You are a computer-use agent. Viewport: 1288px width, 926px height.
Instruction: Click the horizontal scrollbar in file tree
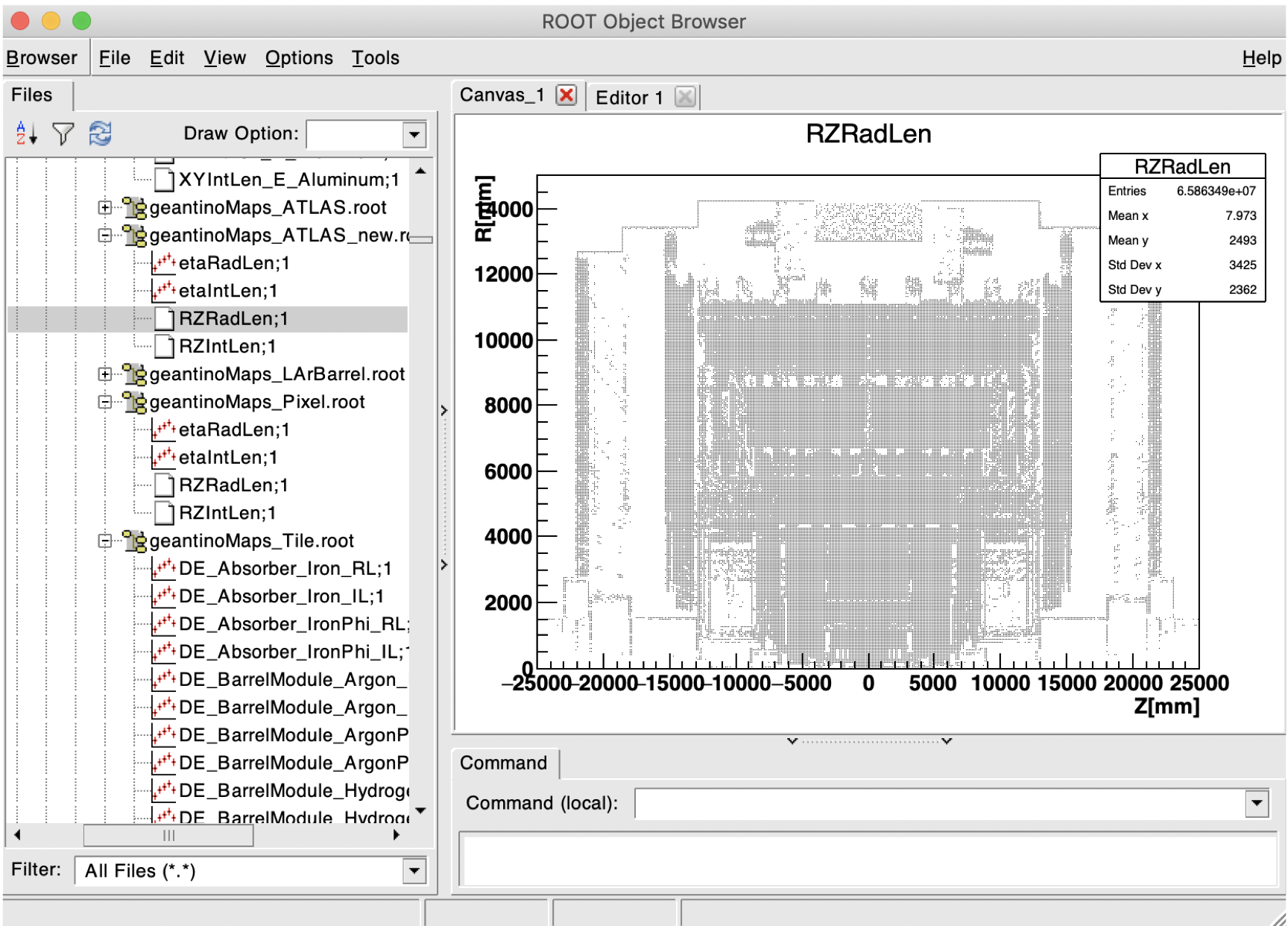click(168, 835)
